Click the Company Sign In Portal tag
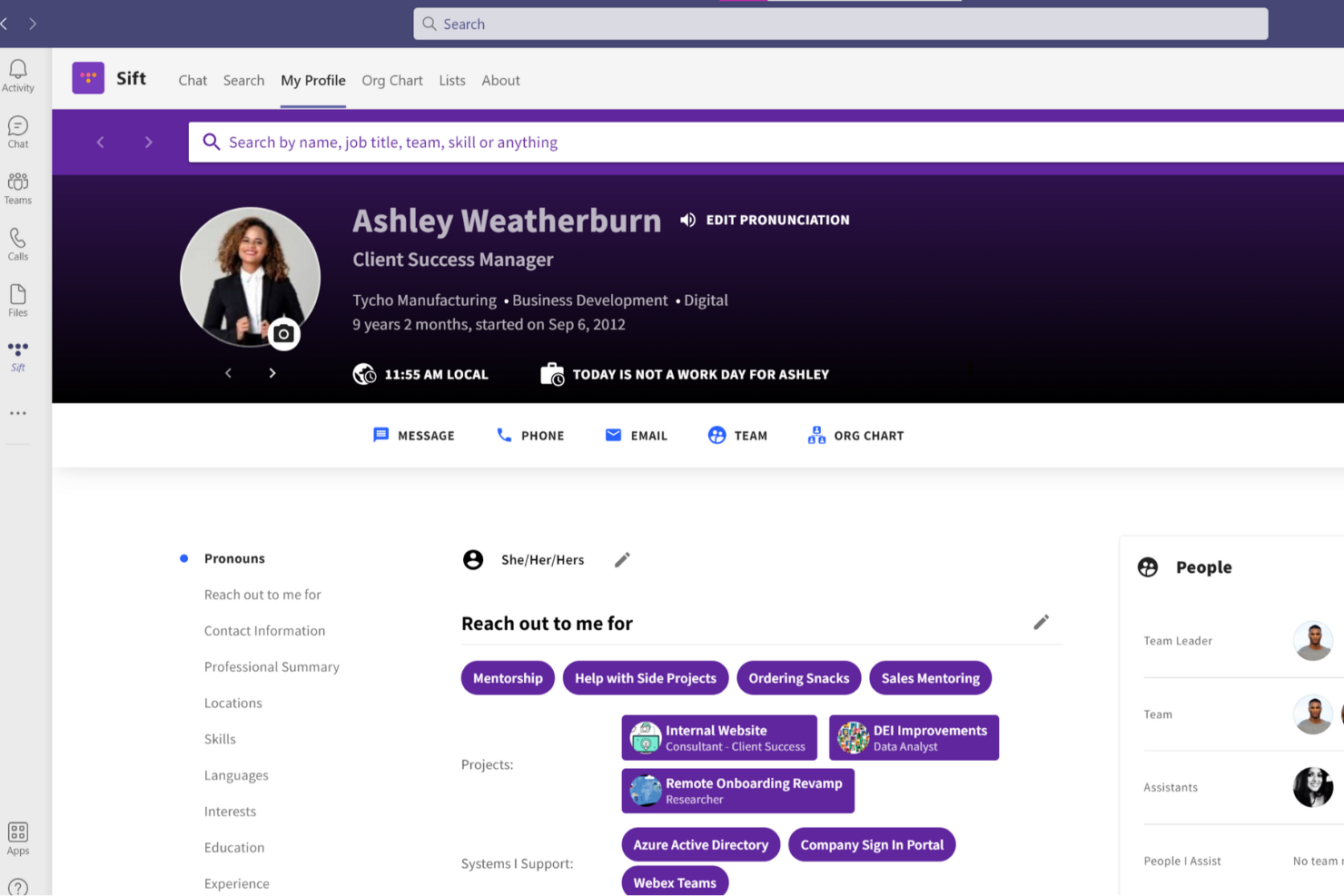Viewport: 1344px width, 896px height. (x=872, y=844)
